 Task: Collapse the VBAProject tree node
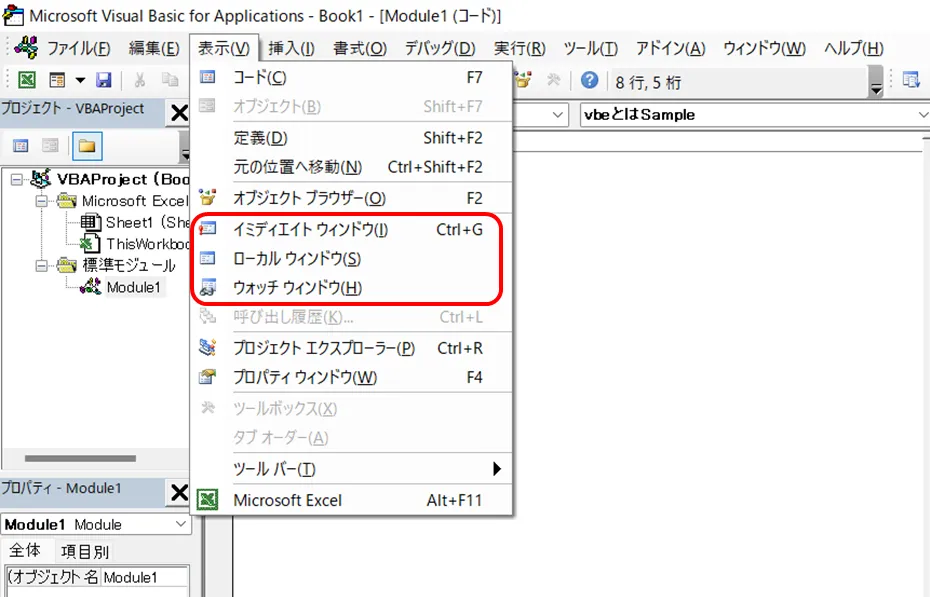pyautogui.click(x=17, y=179)
